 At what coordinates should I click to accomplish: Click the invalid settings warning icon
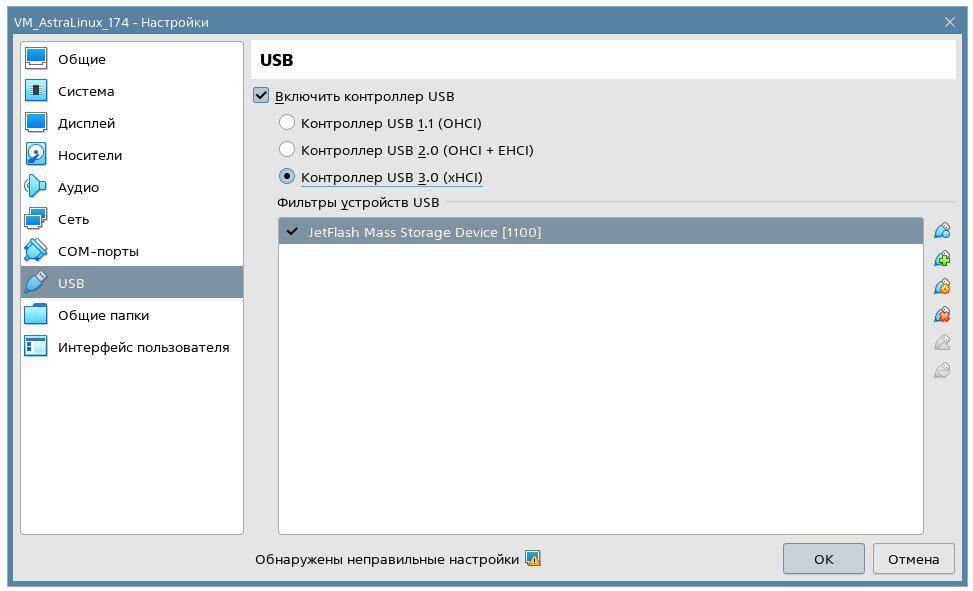533,559
